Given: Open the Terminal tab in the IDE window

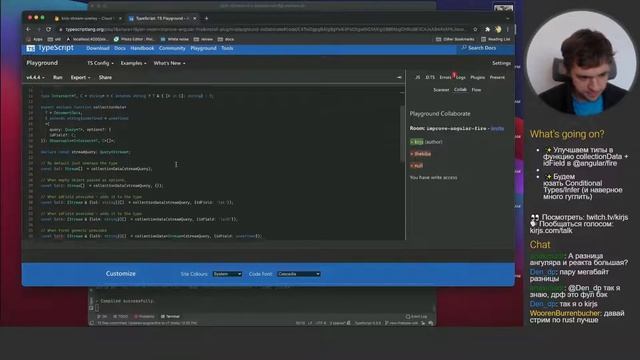Looking at the screenshot, I should point(170,316).
